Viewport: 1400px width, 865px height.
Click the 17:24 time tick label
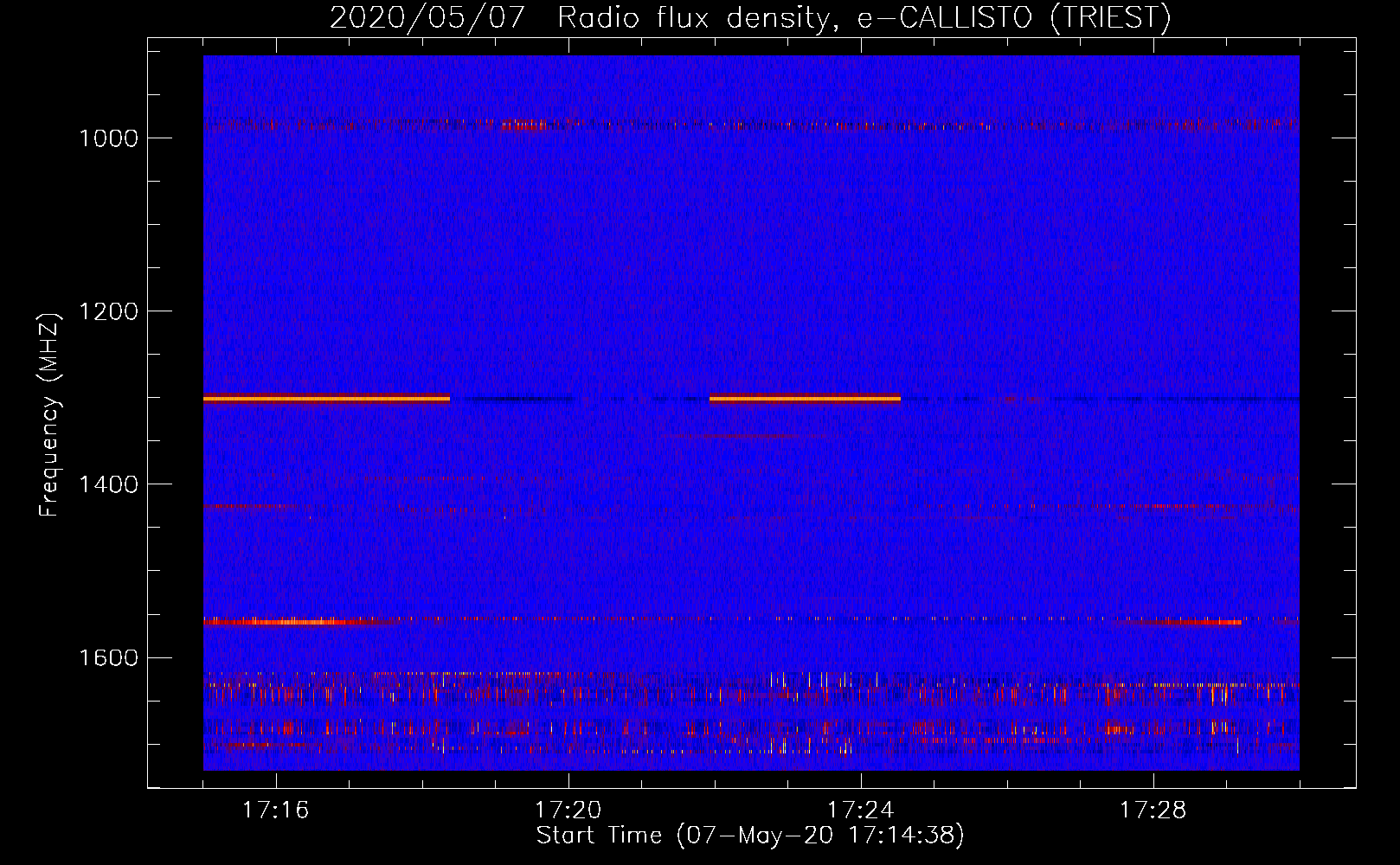861,811
